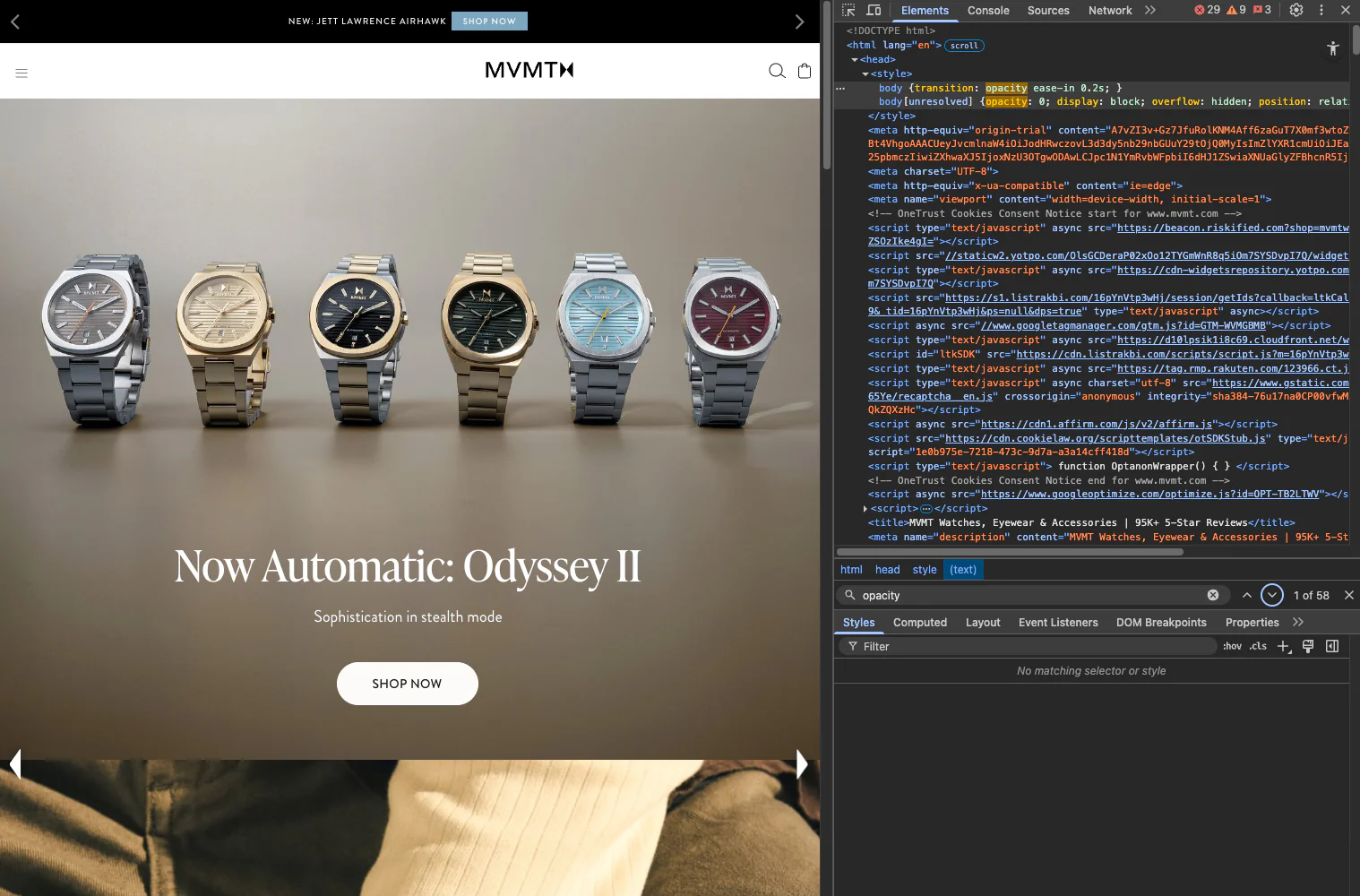
Task: Jump to the previous search match
Action: [1246, 595]
